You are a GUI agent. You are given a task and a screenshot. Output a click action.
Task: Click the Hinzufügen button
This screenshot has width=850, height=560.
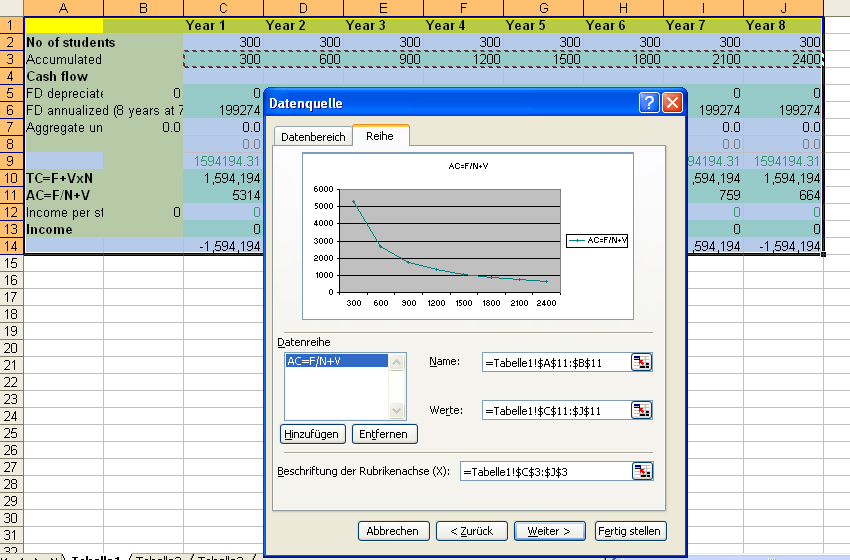tap(312, 434)
